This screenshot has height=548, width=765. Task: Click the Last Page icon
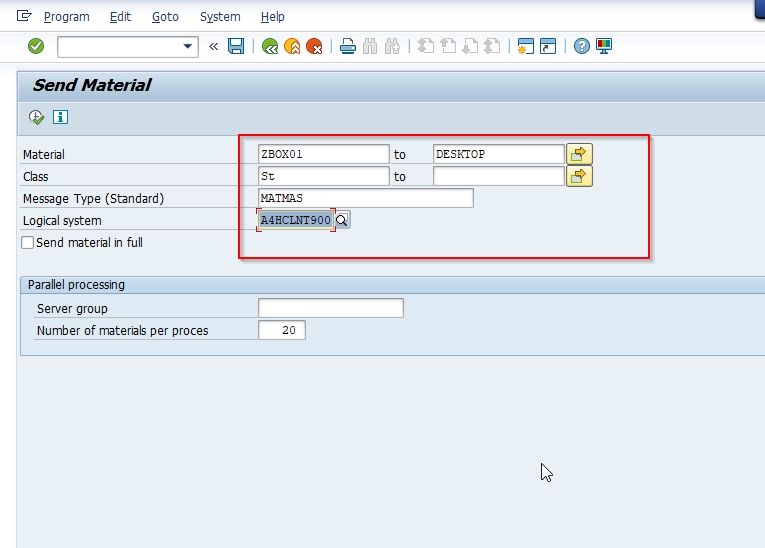click(x=492, y=46)
